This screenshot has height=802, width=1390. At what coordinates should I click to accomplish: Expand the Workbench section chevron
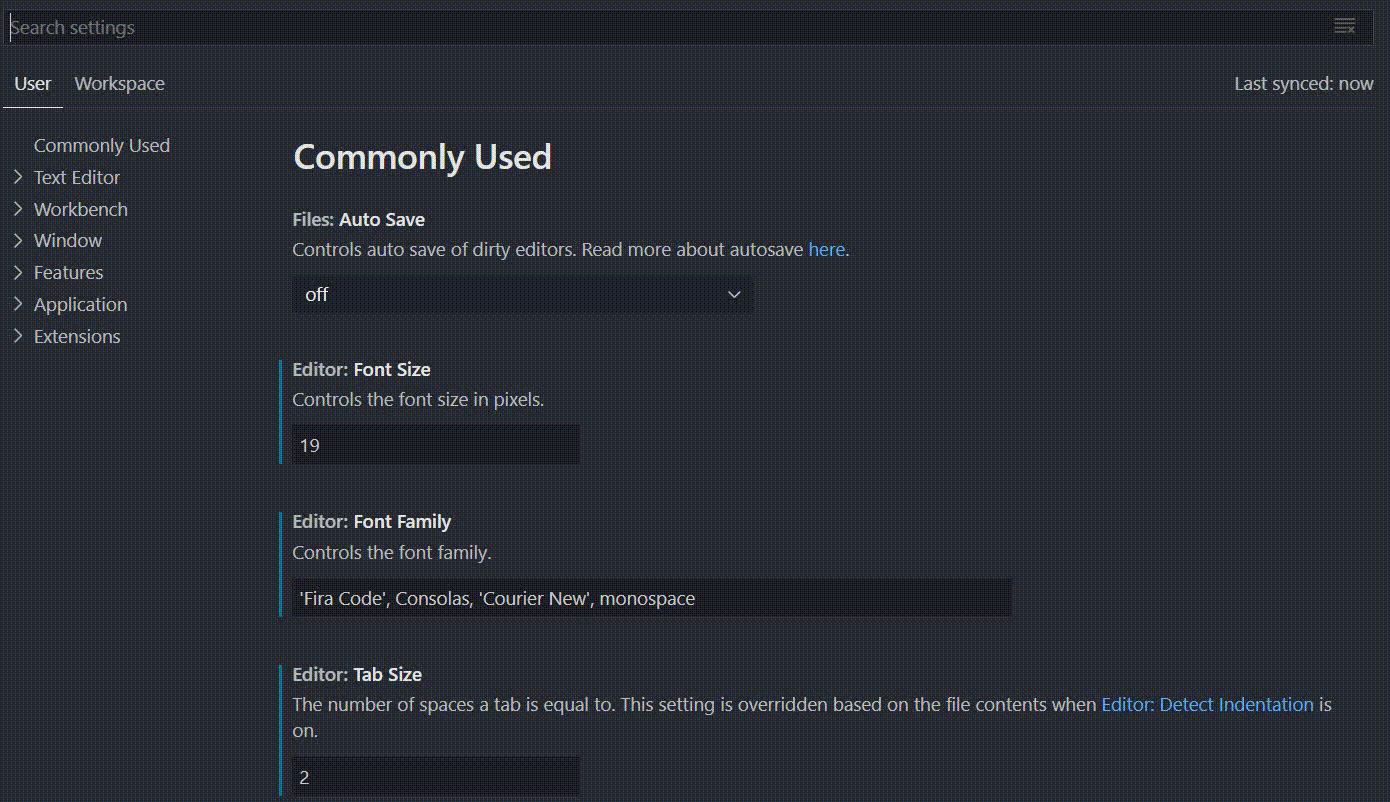pyautogui.click(x=18, y=209)
